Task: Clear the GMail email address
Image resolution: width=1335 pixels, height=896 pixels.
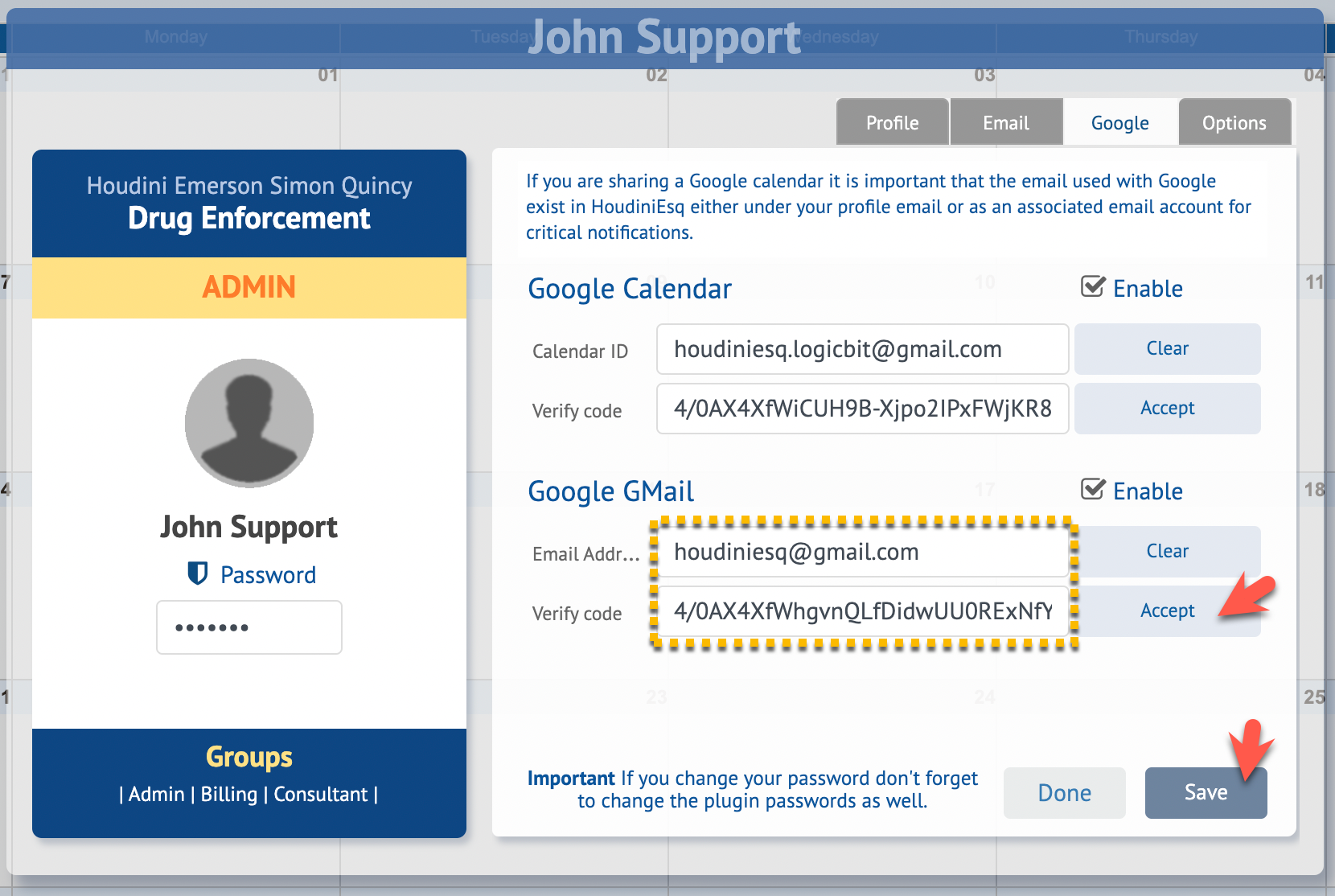Action: [1167, 552]
